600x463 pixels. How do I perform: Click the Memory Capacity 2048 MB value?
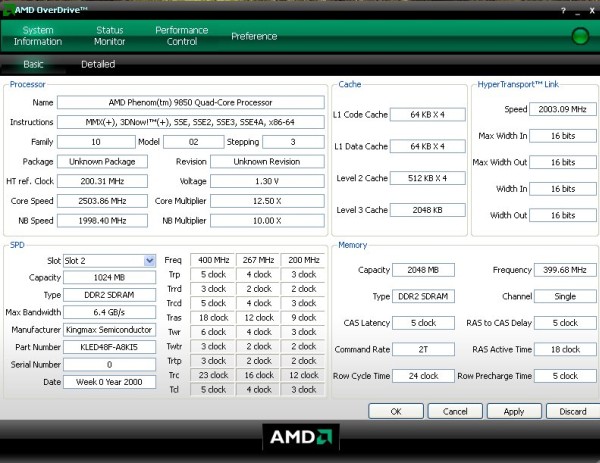pos(423,270)
